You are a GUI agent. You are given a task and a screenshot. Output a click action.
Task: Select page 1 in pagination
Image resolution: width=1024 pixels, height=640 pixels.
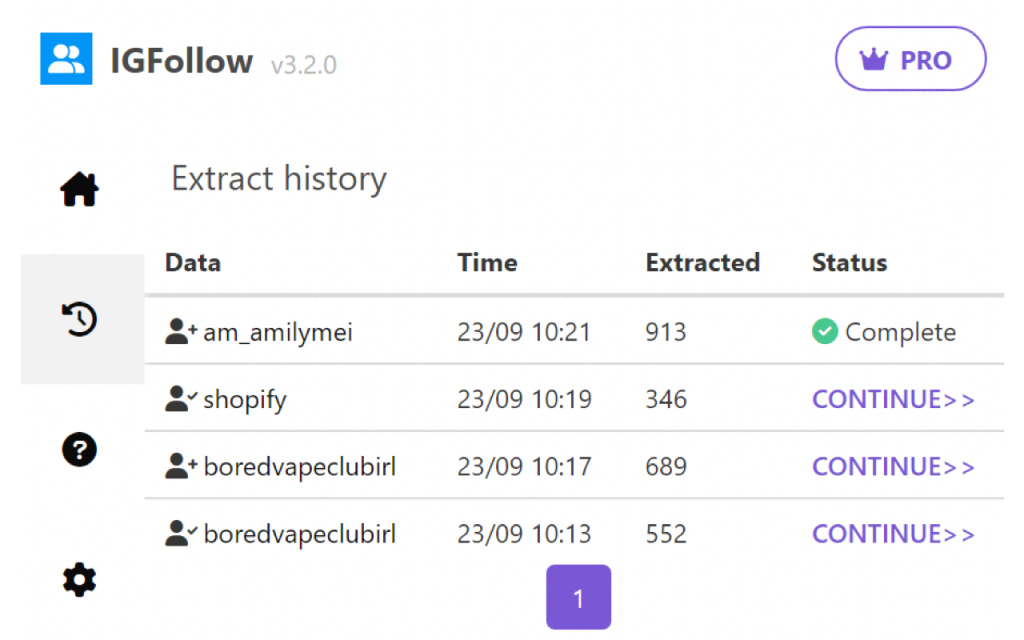[x=578, y=596]
